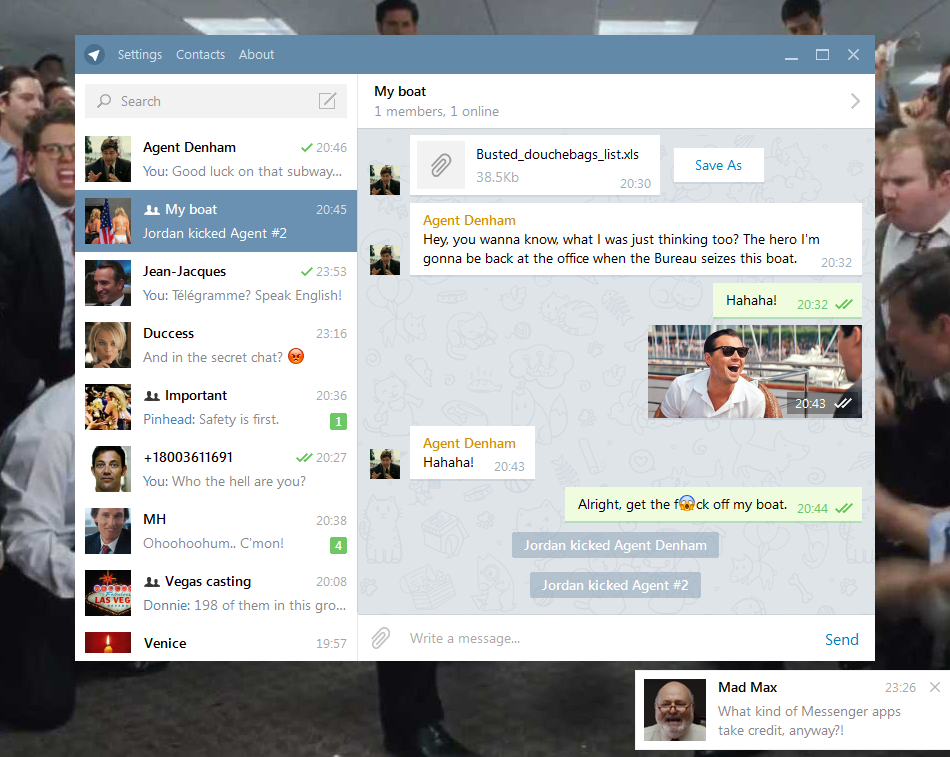Expand group info with header chevron
This screenshot has width=950, height=757.
pos(855,101)
